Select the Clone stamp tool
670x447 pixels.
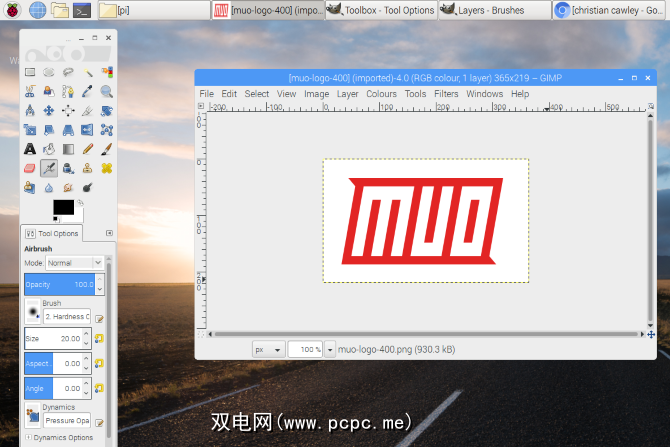[x=88, y=168]
